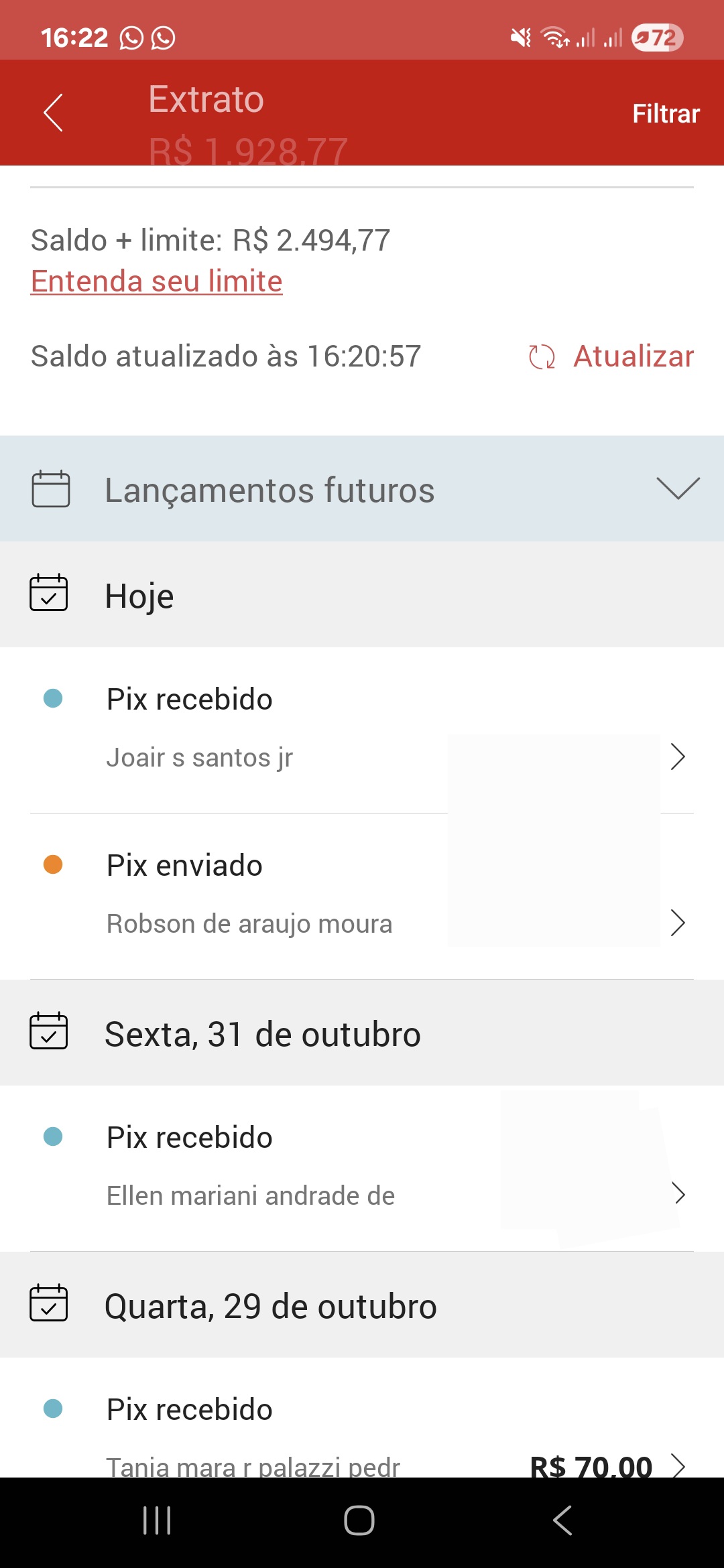Viewport: 724px width, 1568px height.
Task: Open details arrow for Joair s santos jr
Action: pyautogui.click(x=678, y=757)
